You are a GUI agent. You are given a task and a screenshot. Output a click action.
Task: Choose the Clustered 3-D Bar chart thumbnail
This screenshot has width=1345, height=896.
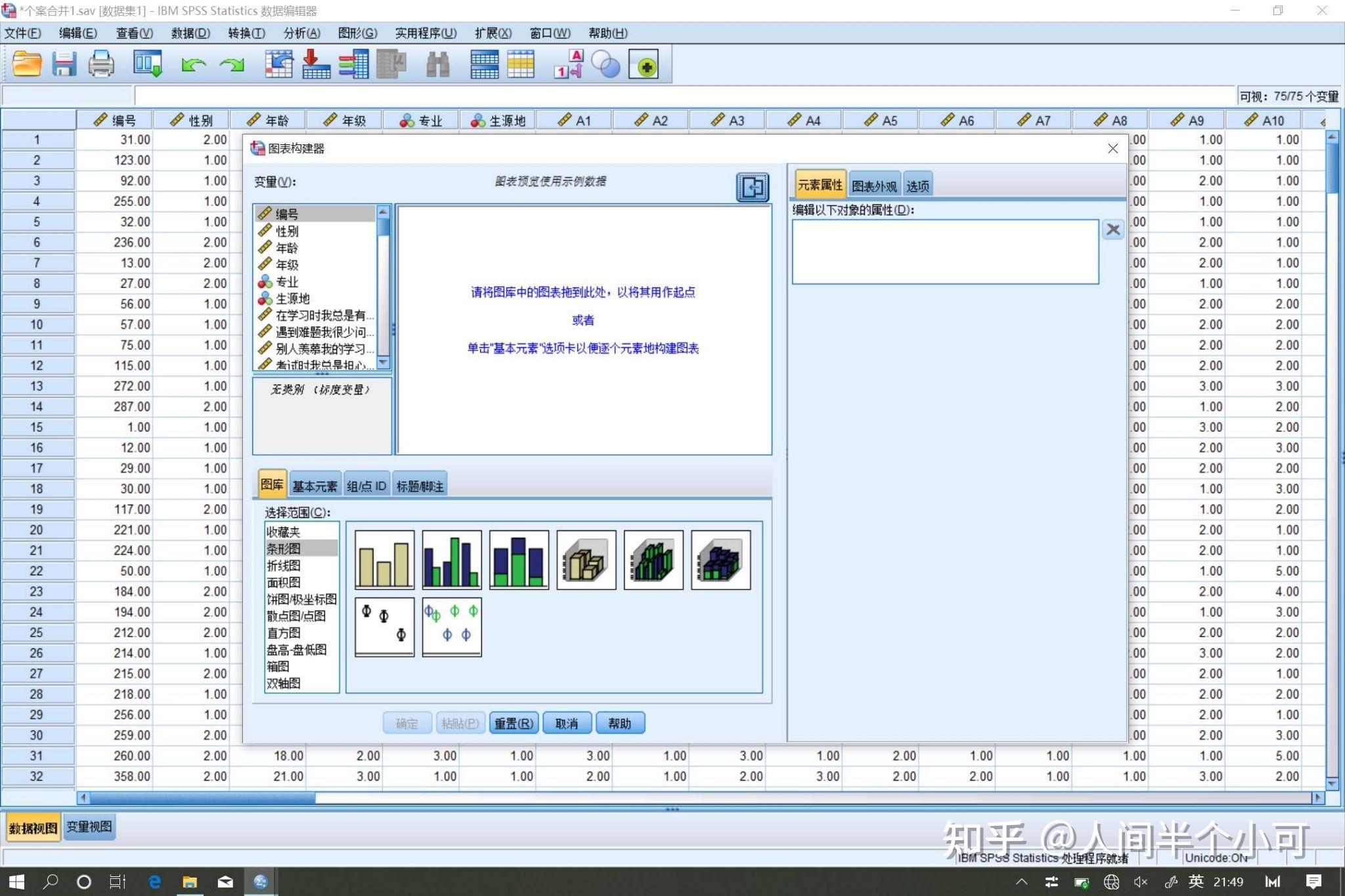tap(653, 560)
